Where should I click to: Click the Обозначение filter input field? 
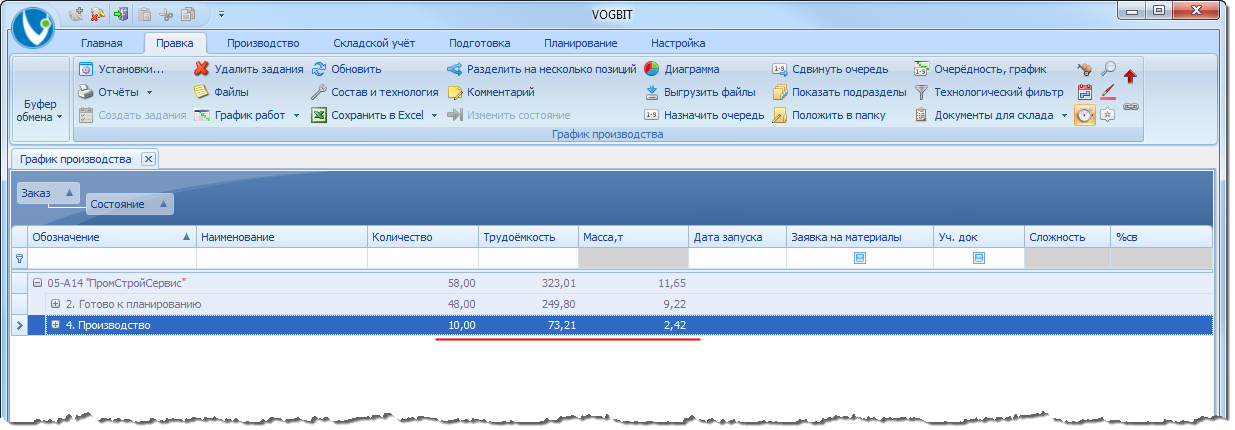112,258
